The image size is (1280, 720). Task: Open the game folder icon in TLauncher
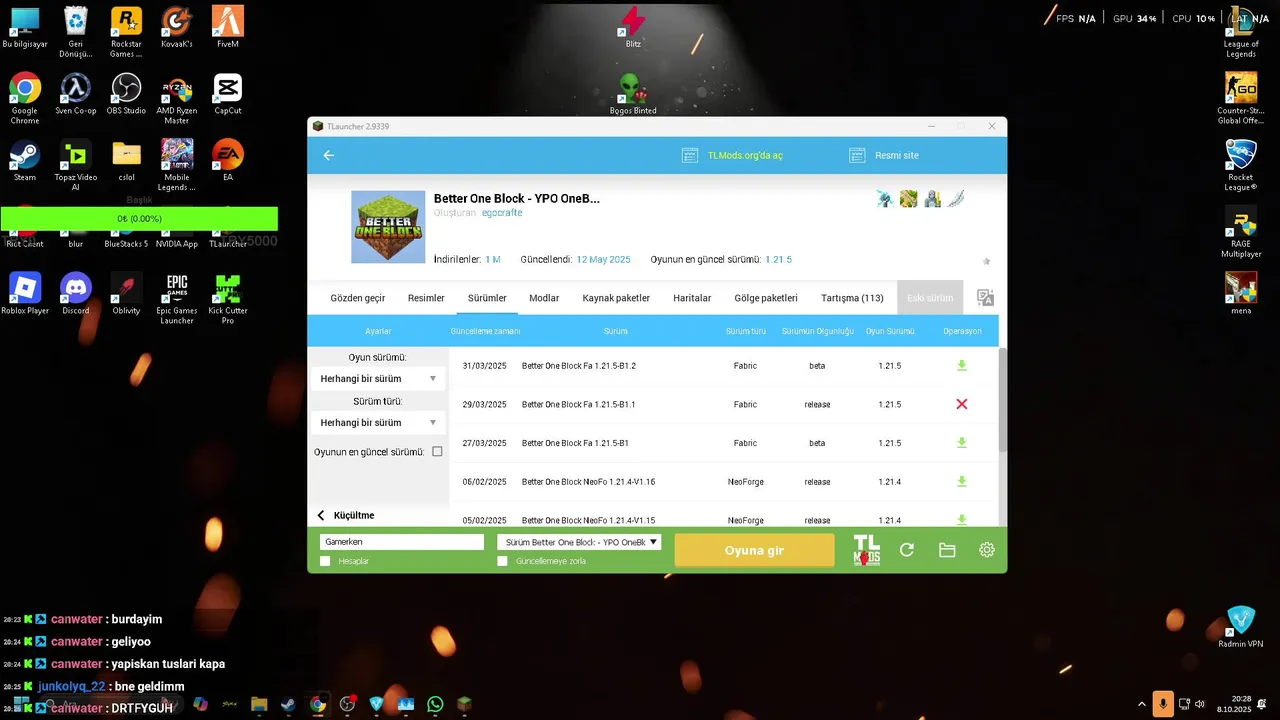947,550
